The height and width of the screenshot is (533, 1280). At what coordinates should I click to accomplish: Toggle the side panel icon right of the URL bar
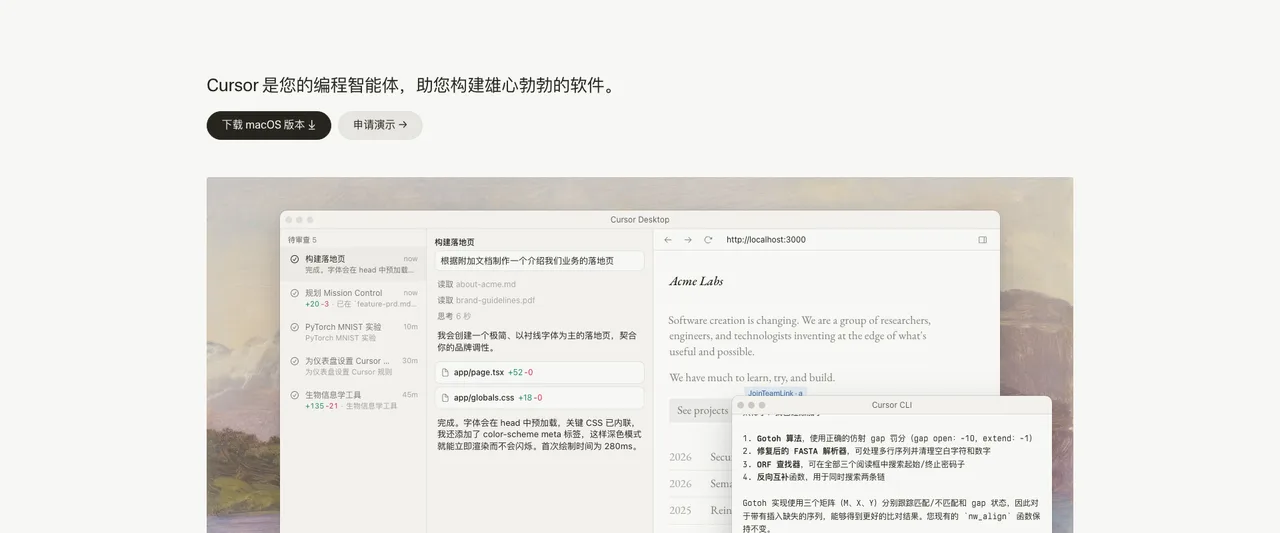[983, 240]
